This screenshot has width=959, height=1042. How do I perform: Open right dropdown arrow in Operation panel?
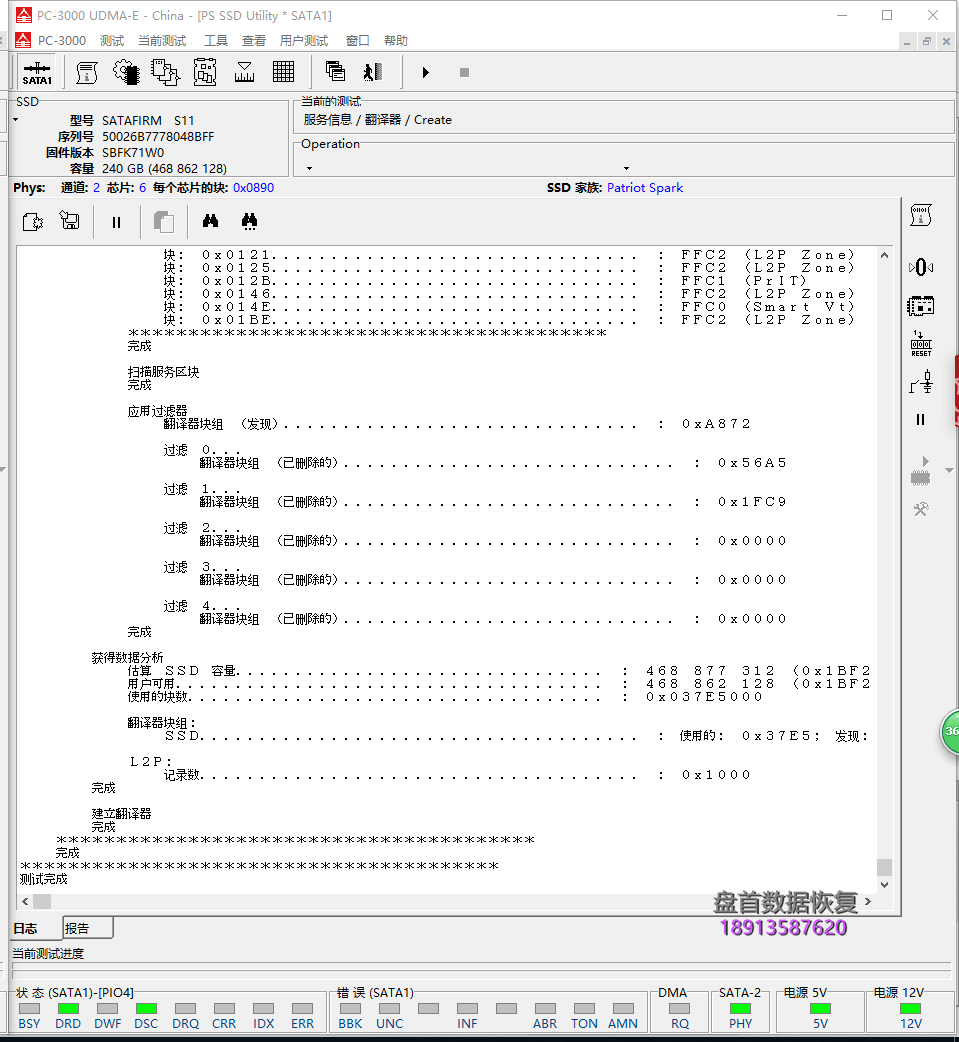(626, 168)
